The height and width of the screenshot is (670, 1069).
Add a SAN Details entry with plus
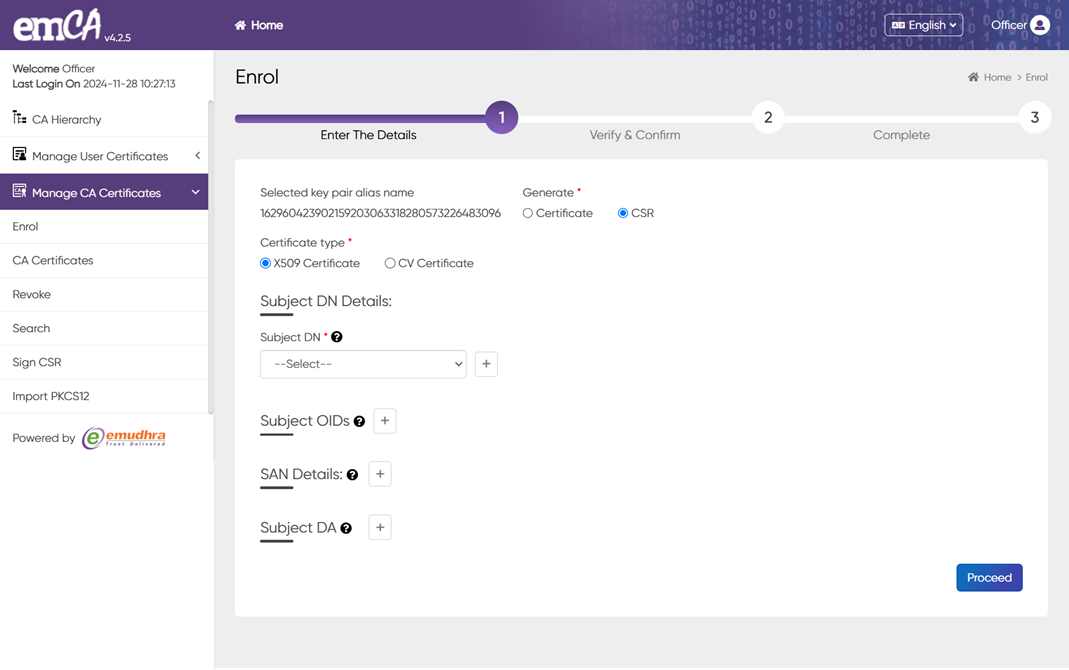pyautogui.click(x=380, y=474)
